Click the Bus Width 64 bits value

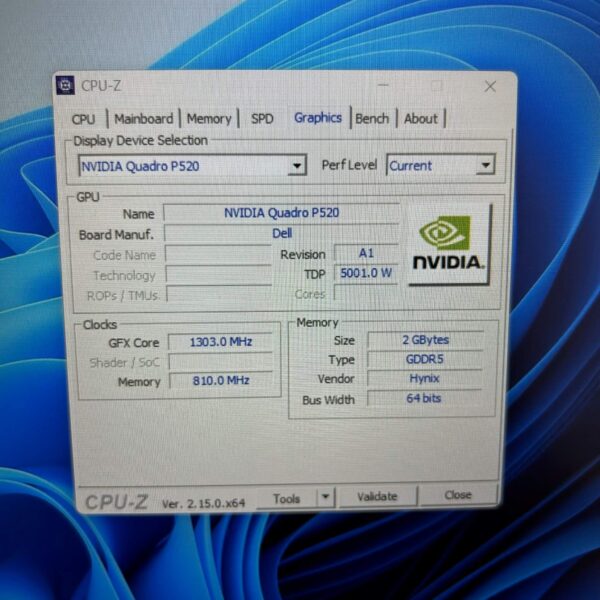click(424, 398)
